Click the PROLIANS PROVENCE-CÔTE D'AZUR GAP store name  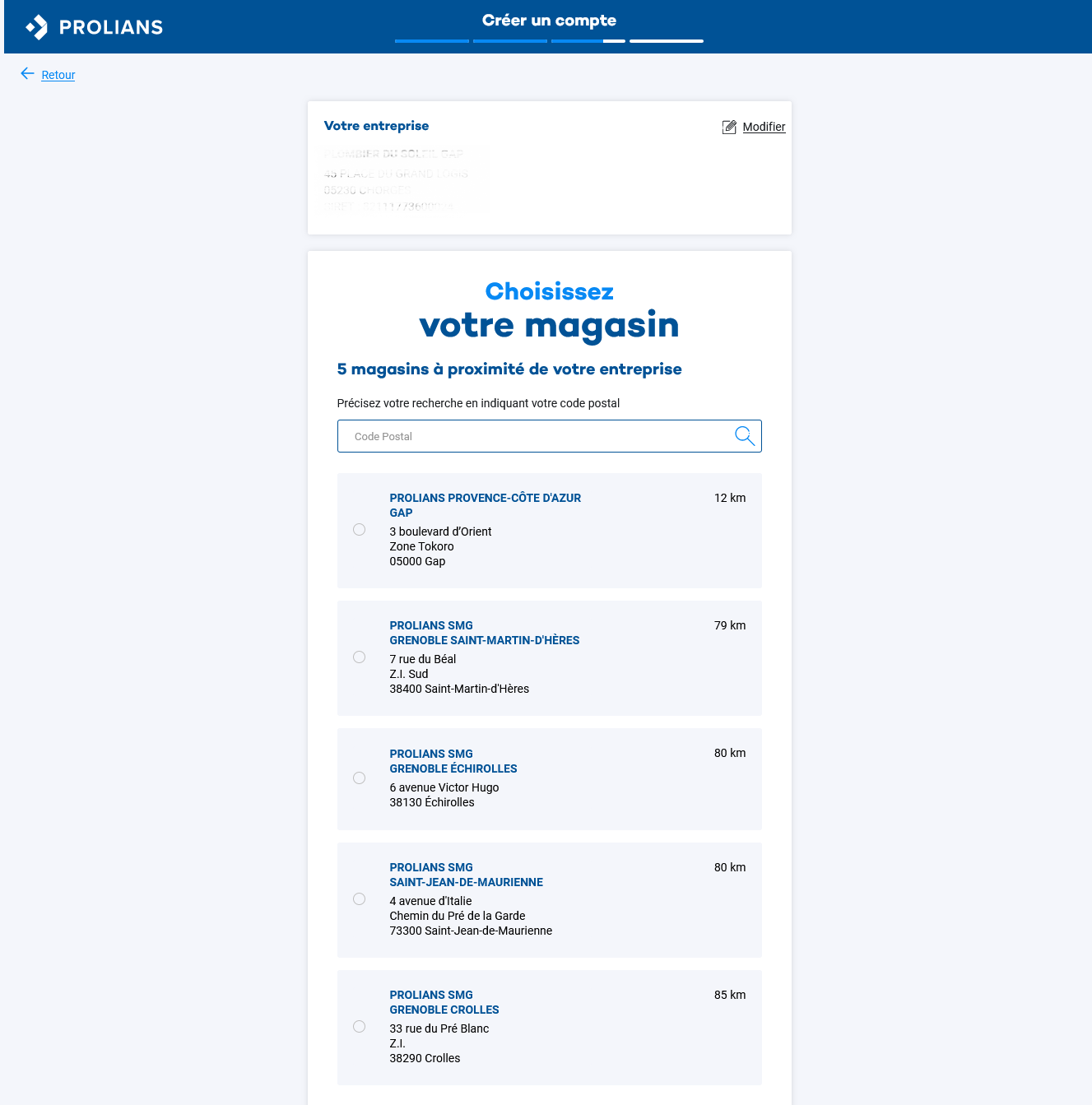(486, 505)
